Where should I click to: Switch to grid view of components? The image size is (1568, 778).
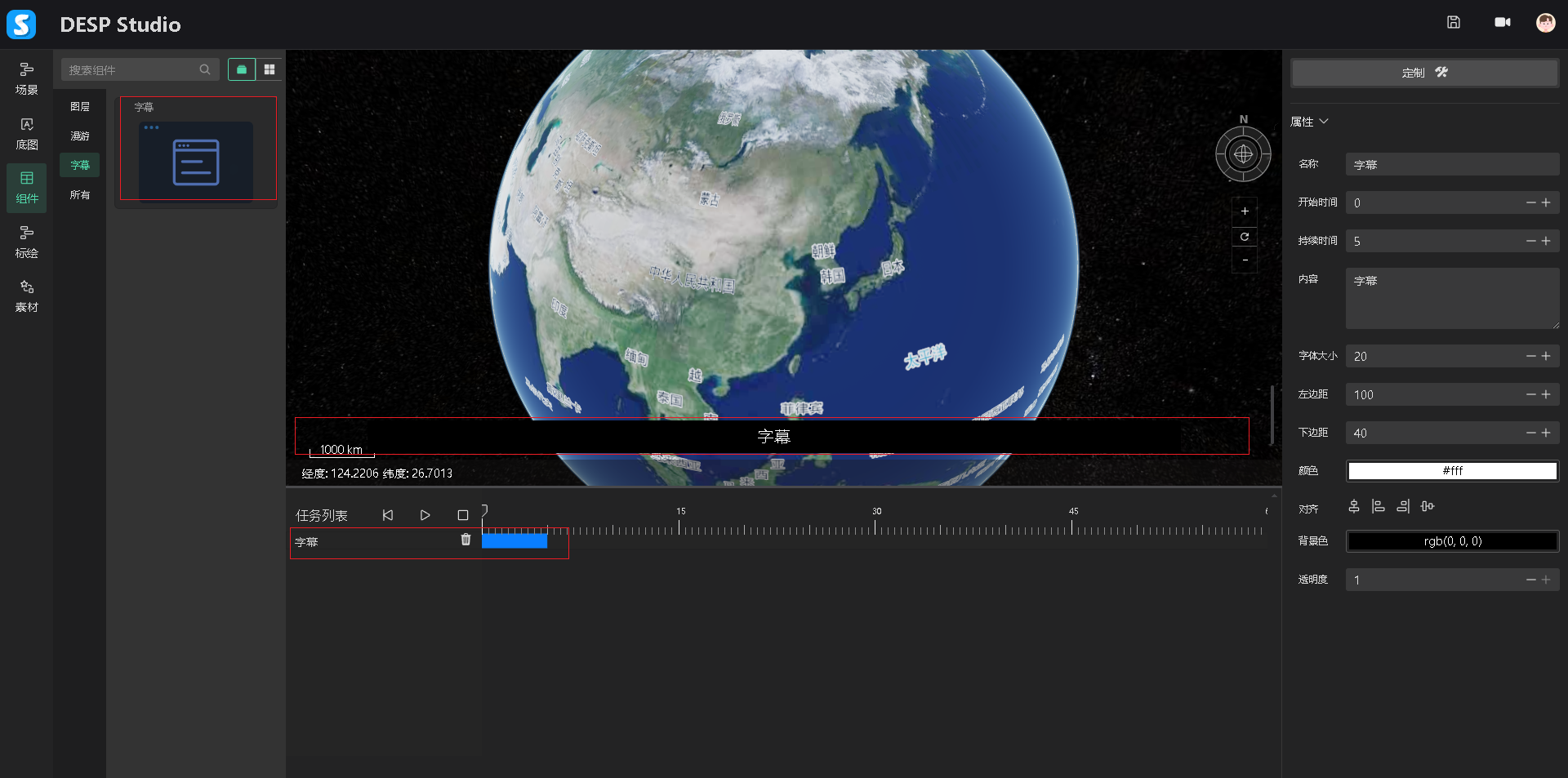coord(269,70)
